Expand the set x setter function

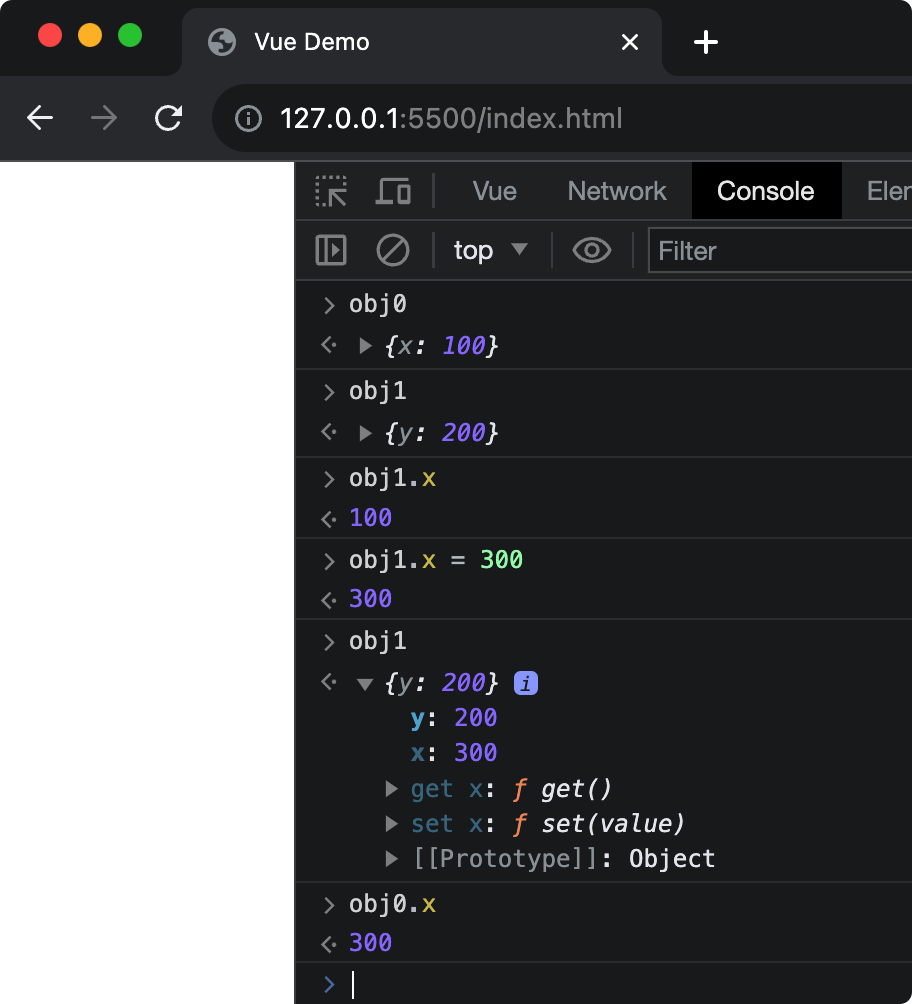(392, 824)
